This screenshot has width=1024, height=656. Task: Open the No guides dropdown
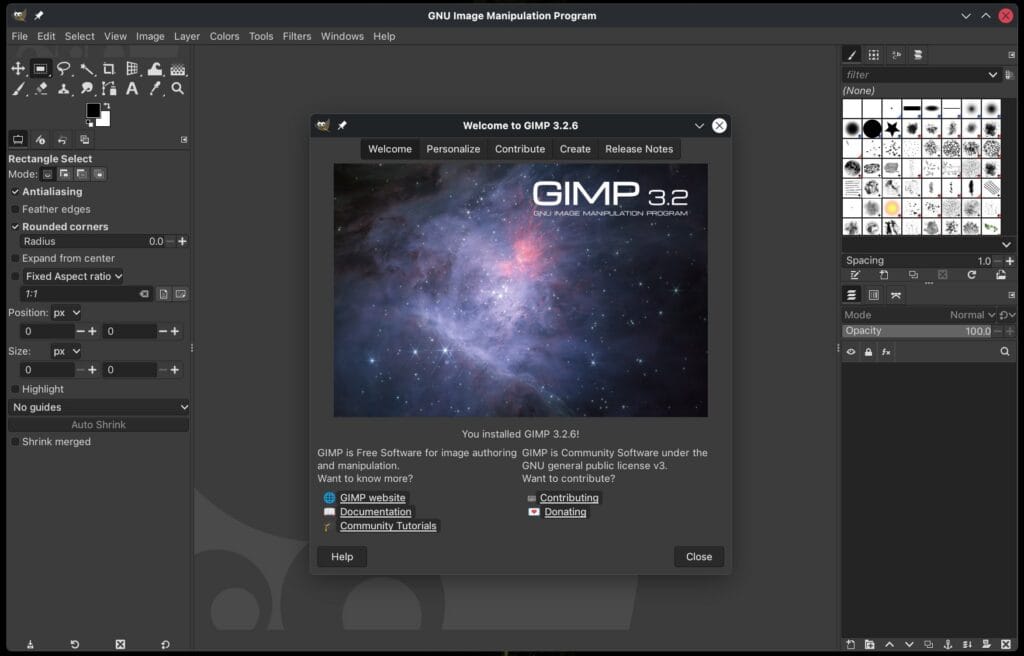pyautogui.click(x=99, y=407)
